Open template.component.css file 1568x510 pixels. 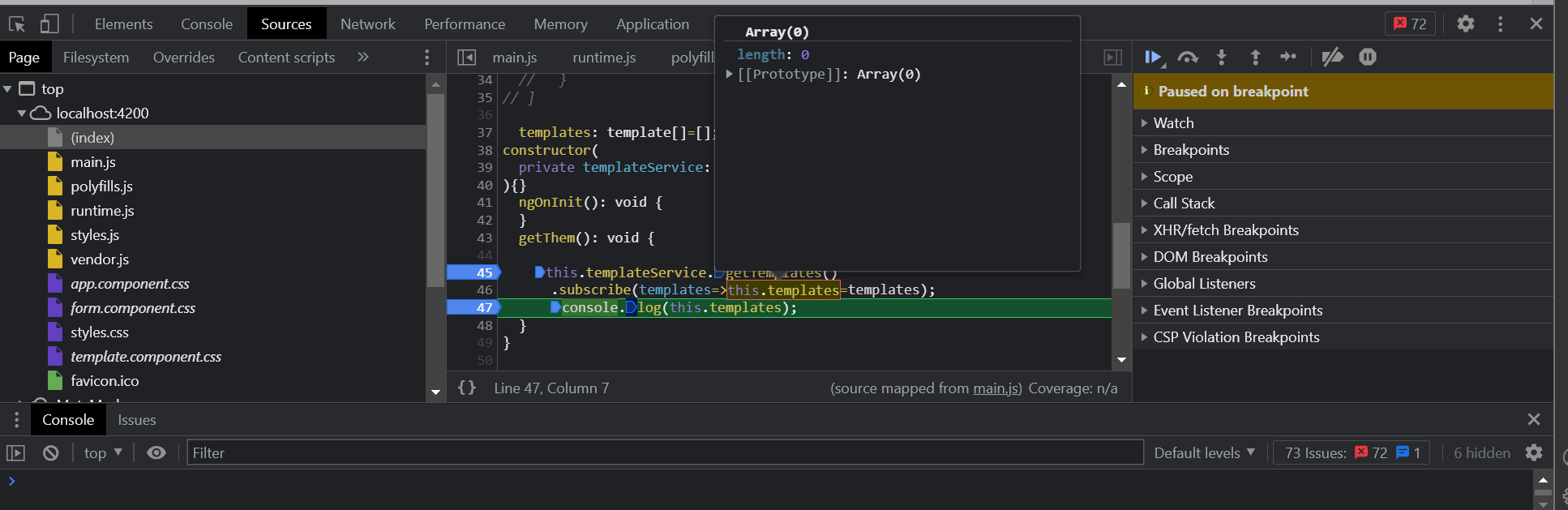point(146,356)
